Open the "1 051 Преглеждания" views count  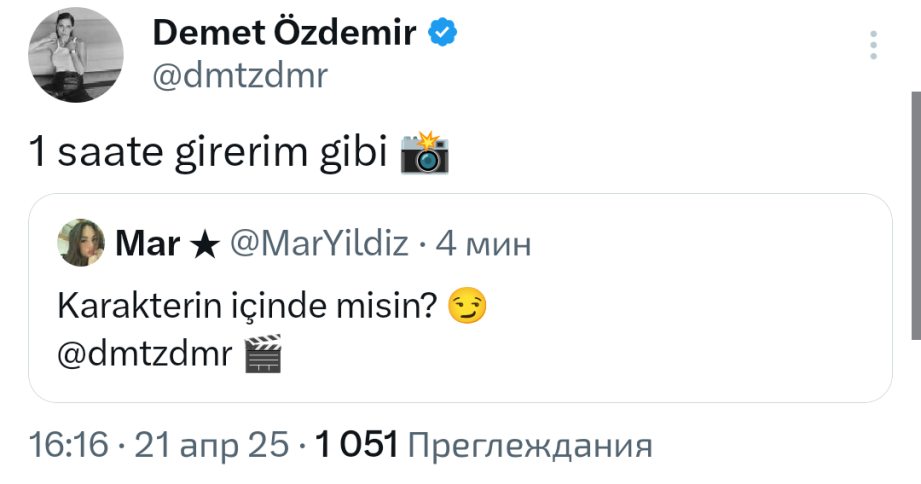pyautogui.click(x=483, y=444)
